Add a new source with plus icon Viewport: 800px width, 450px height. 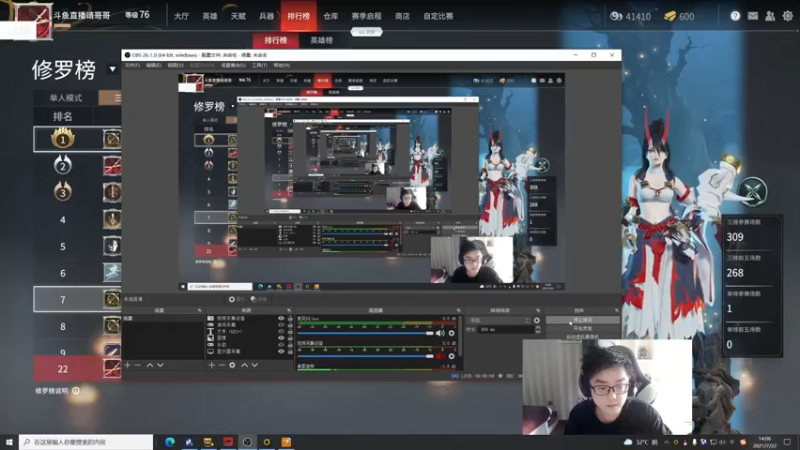[x=211, y=365]
